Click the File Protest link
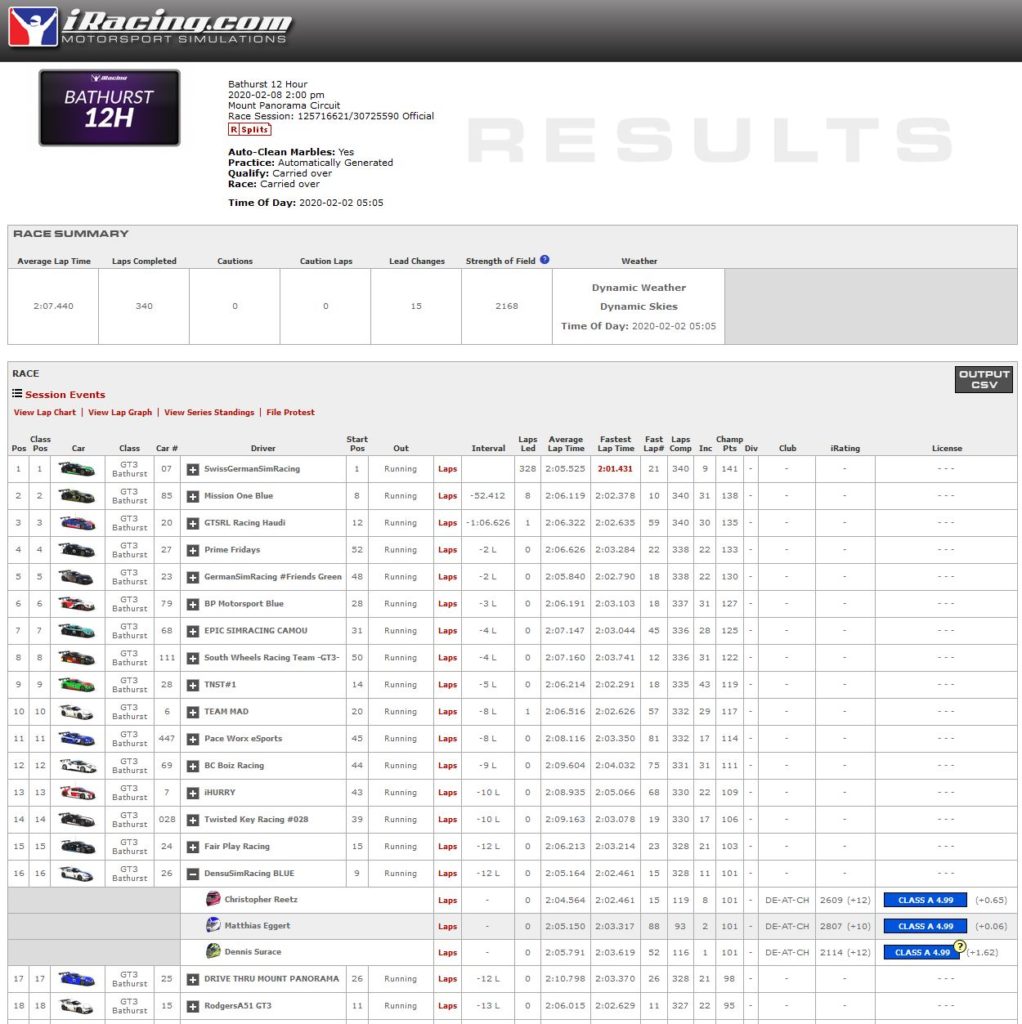This screenshot has width=1022, height=1024. tap(290, 412)
